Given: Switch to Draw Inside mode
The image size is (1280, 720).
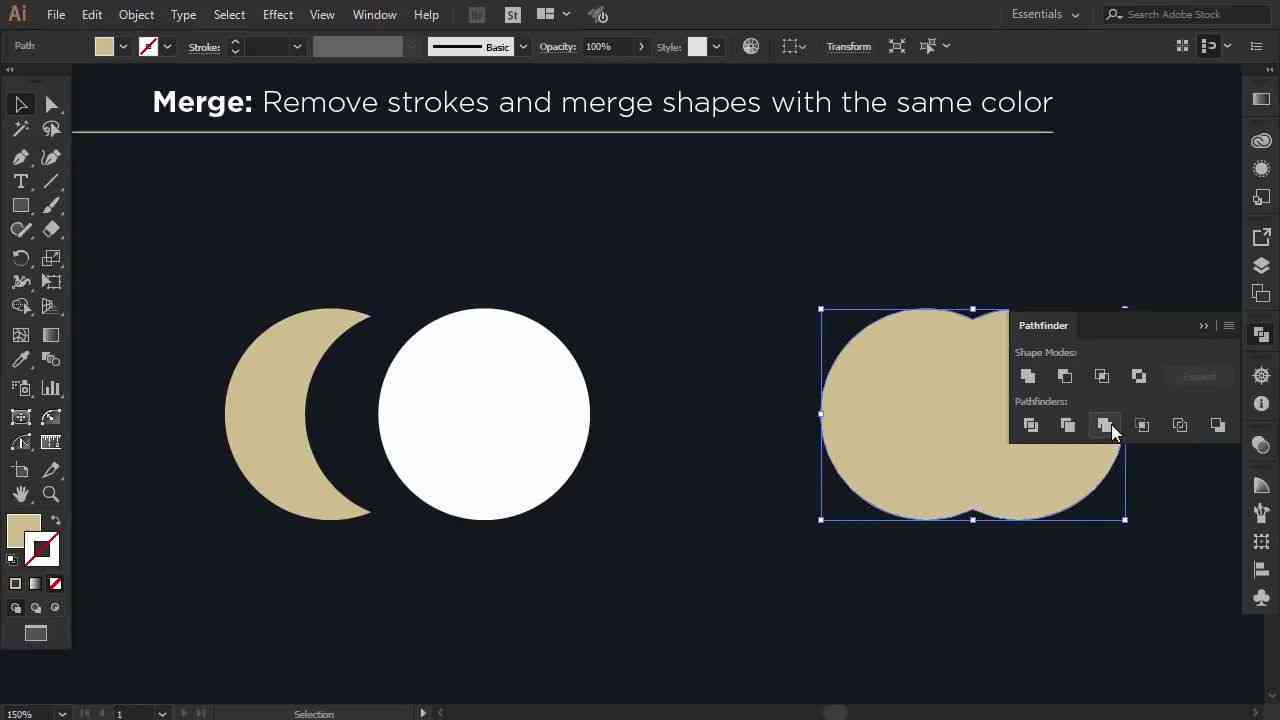Looking at the screenshot, I should coord(55,608).
